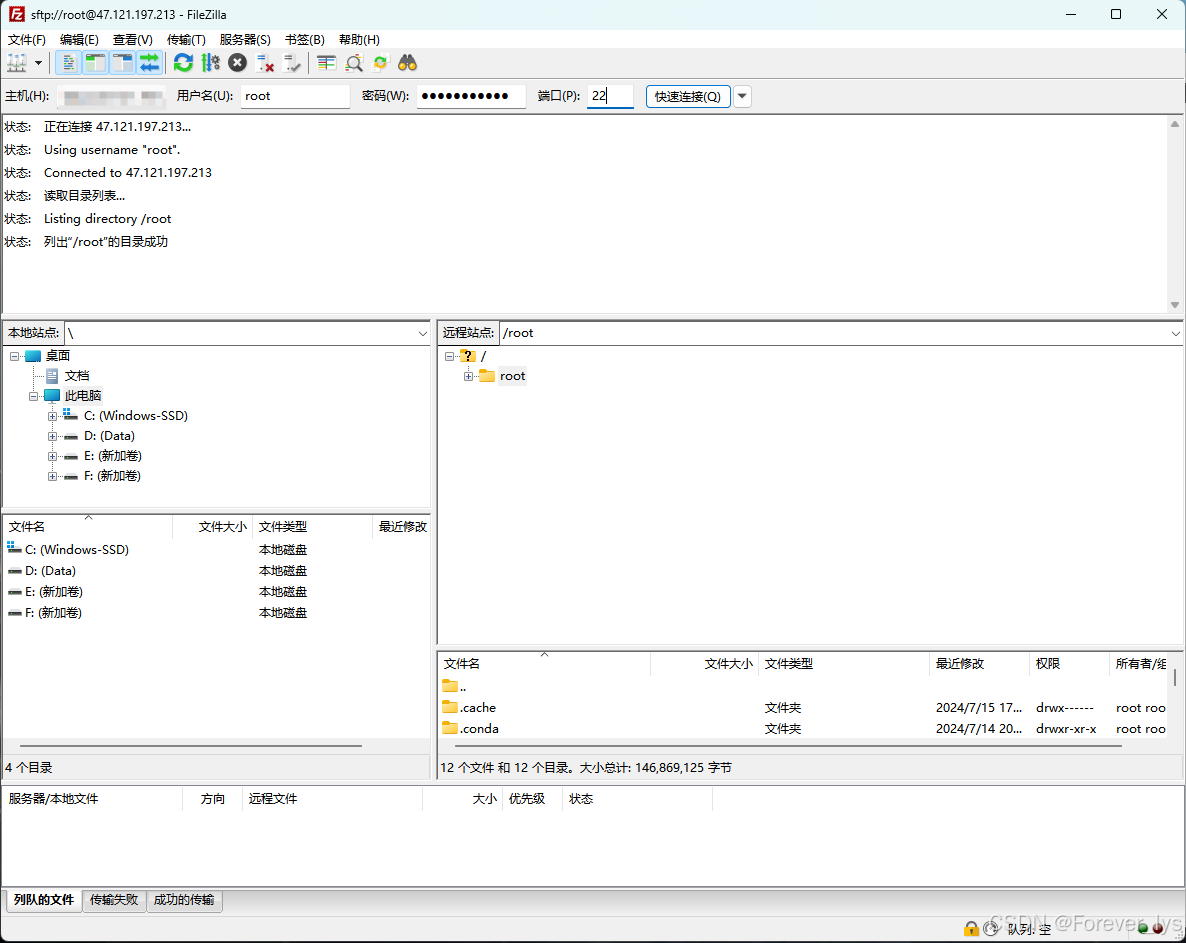Switch to the 传输失败 tab
Viewport: 1186px width, 943px height.
pyautogui.click(x=114, y=900)
